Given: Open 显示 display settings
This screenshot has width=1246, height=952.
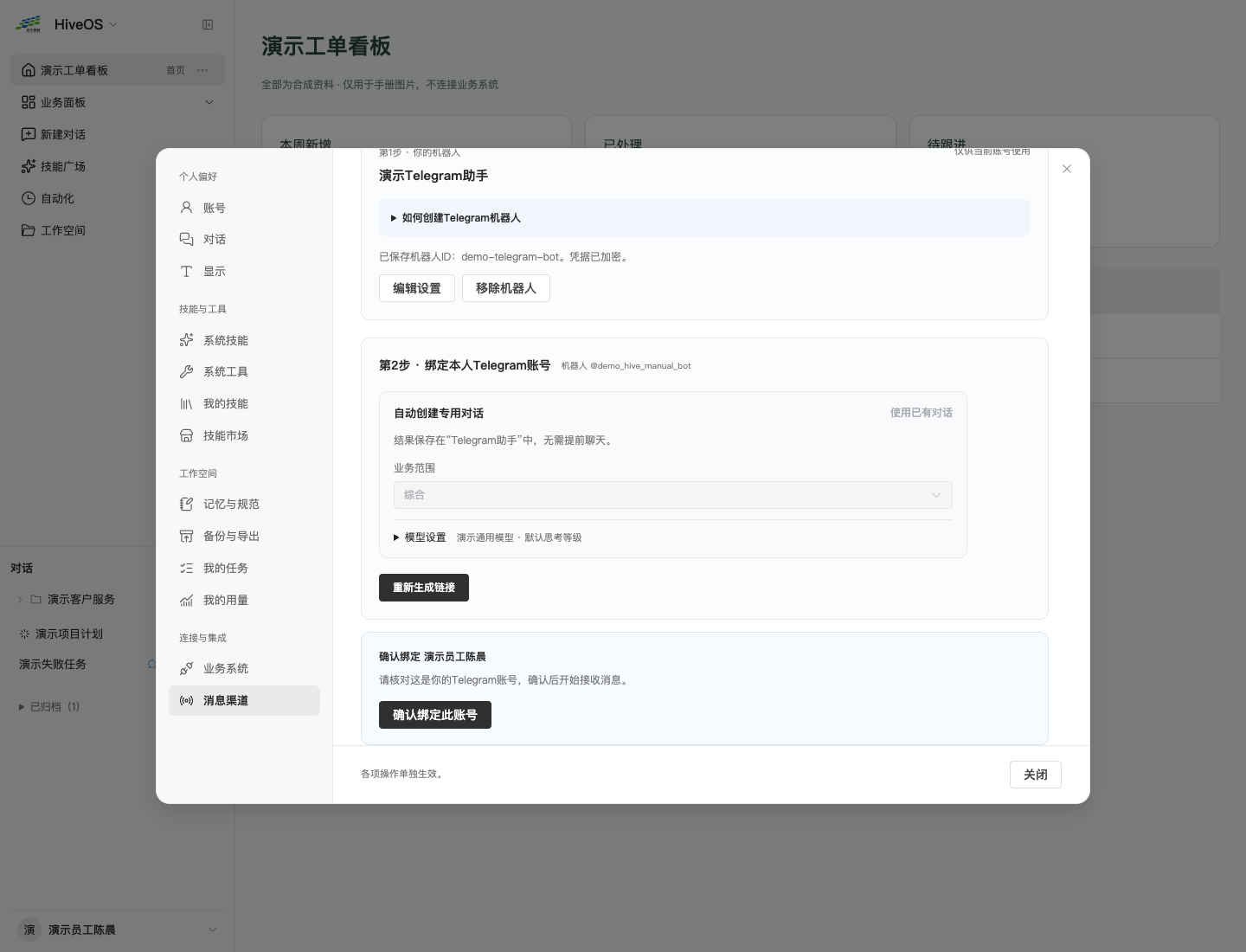Looking at the screenshot, I should pyautogui.click(x=244, y=272).
